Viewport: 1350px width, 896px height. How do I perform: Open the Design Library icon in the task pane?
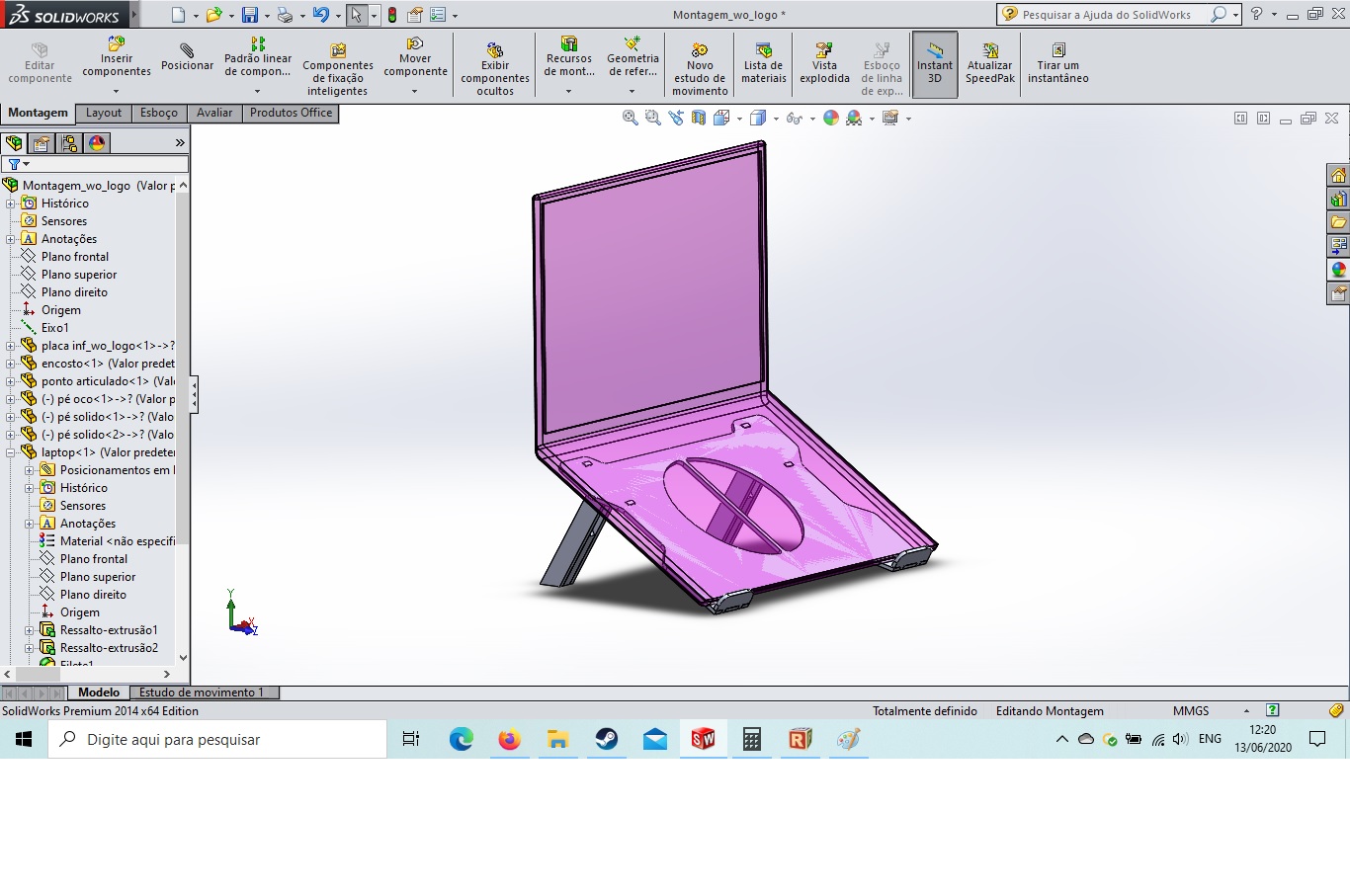point(1338,200)
